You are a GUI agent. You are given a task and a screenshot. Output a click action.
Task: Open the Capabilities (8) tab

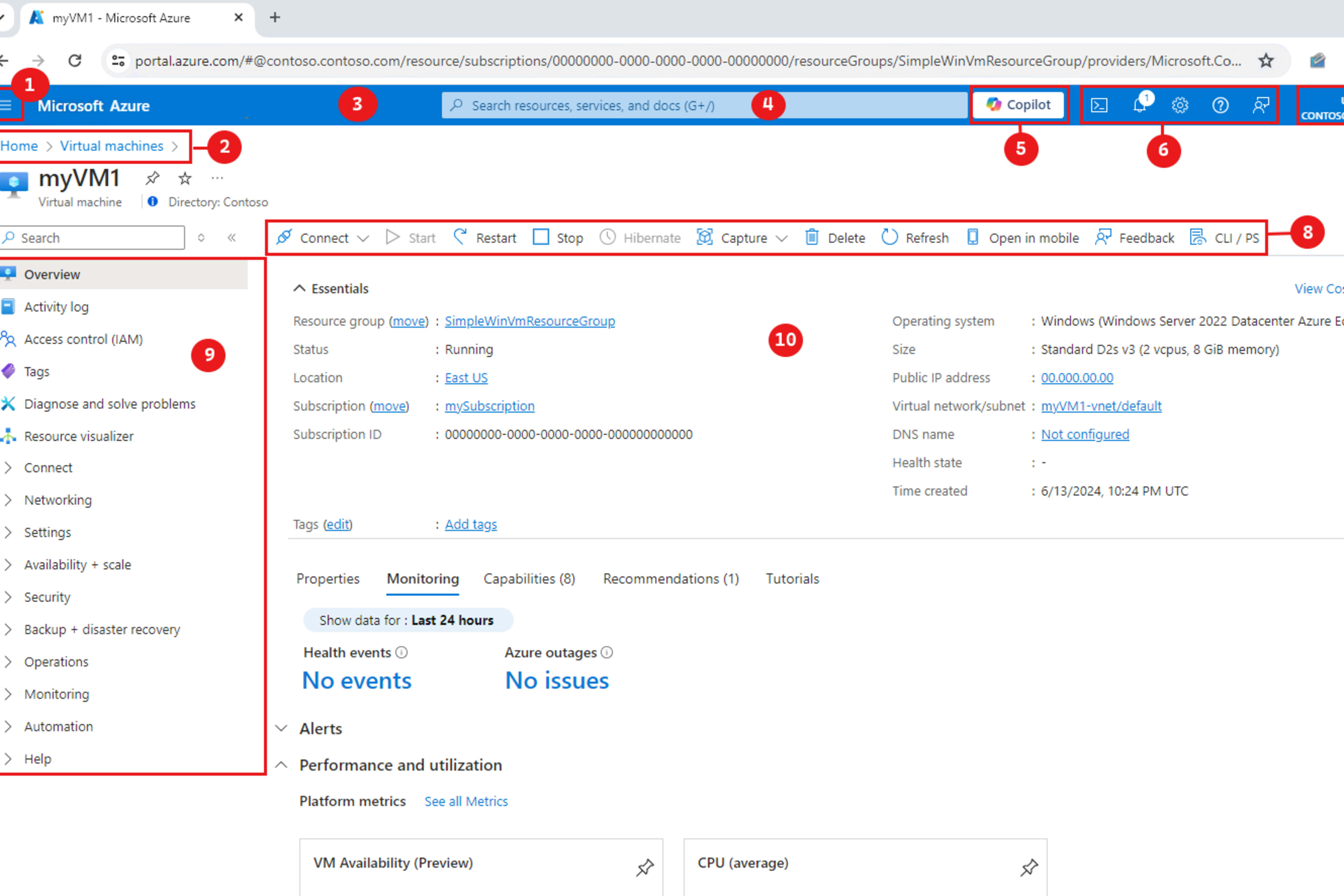coord(529,579)
